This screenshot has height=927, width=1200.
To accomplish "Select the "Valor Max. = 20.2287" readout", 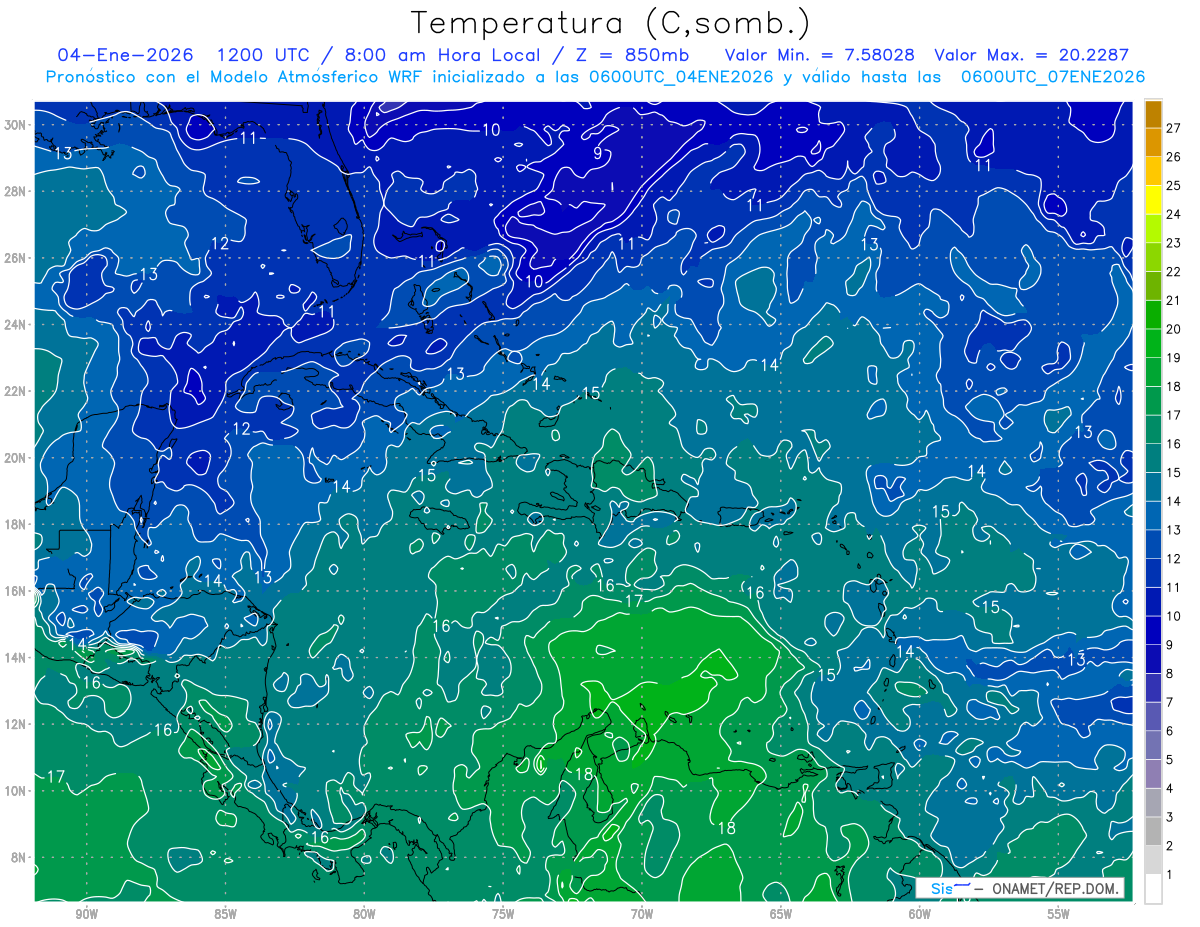I will point(1031,55).
